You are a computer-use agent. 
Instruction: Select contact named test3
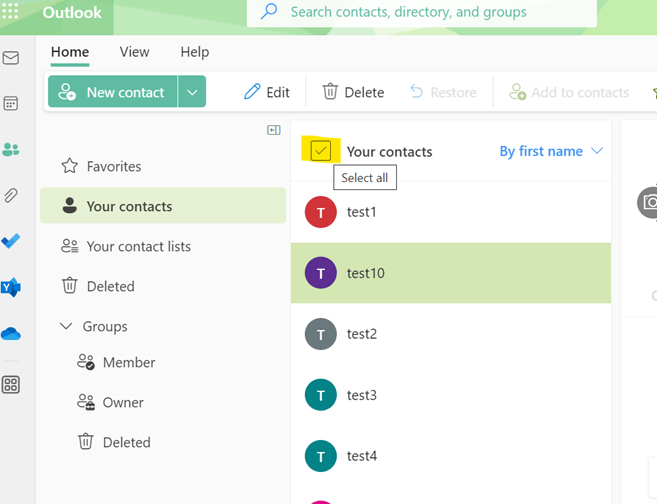click(451, 395)
